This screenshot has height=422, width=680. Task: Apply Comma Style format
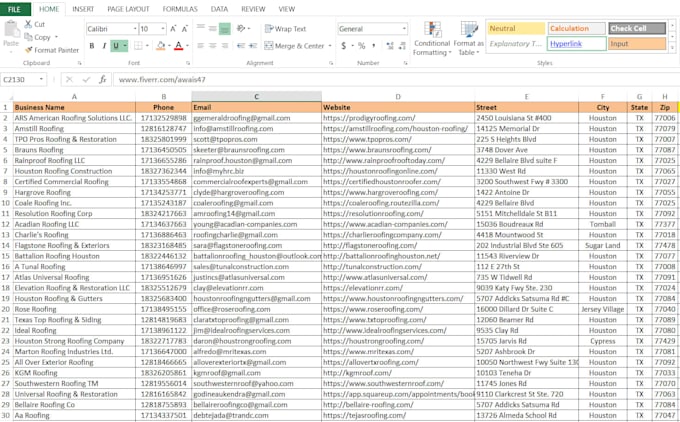click(x=374, y=46)
